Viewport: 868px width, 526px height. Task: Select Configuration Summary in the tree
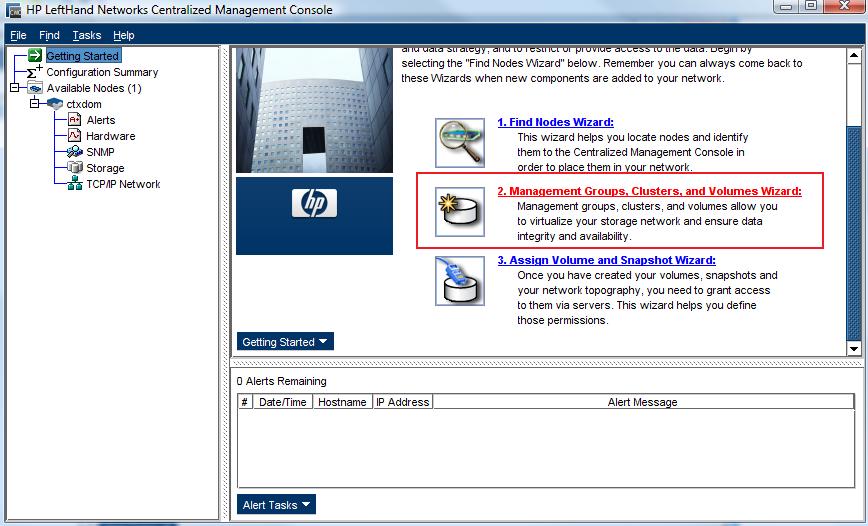pyautogui.click(x=102, y=72)
